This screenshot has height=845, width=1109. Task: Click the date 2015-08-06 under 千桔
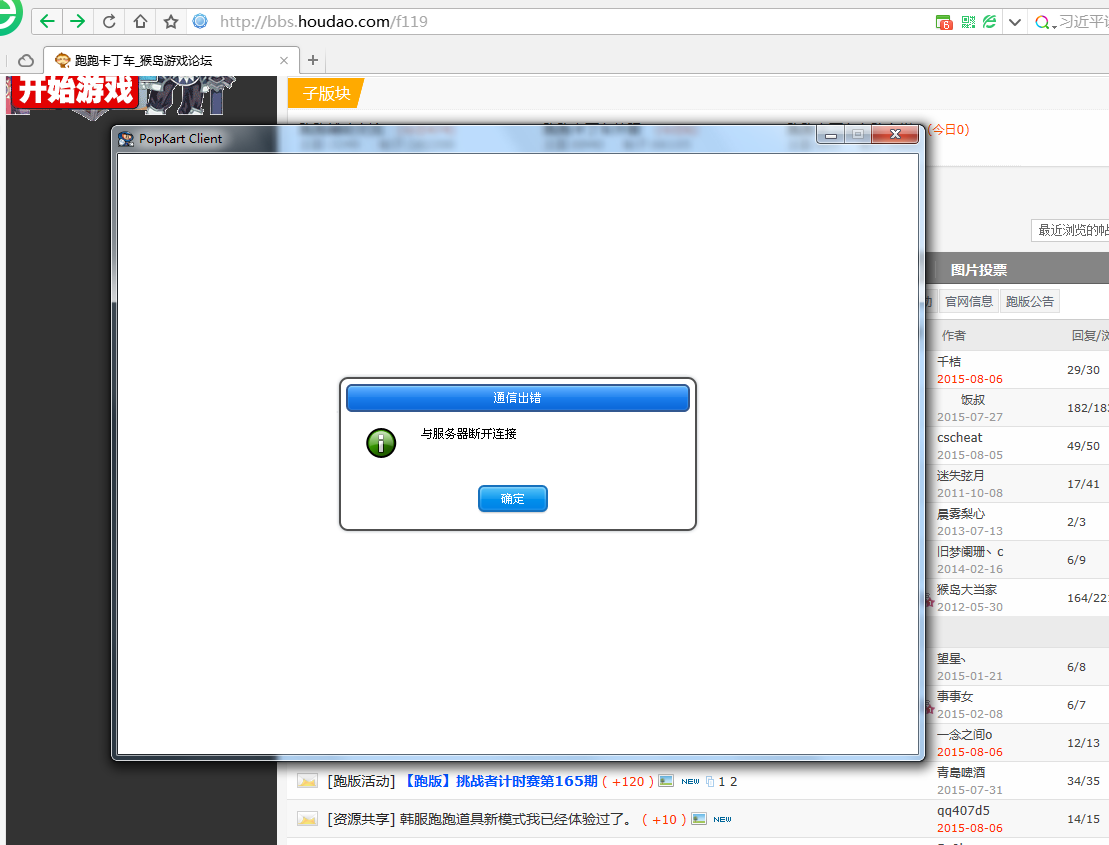click(970, 379)
